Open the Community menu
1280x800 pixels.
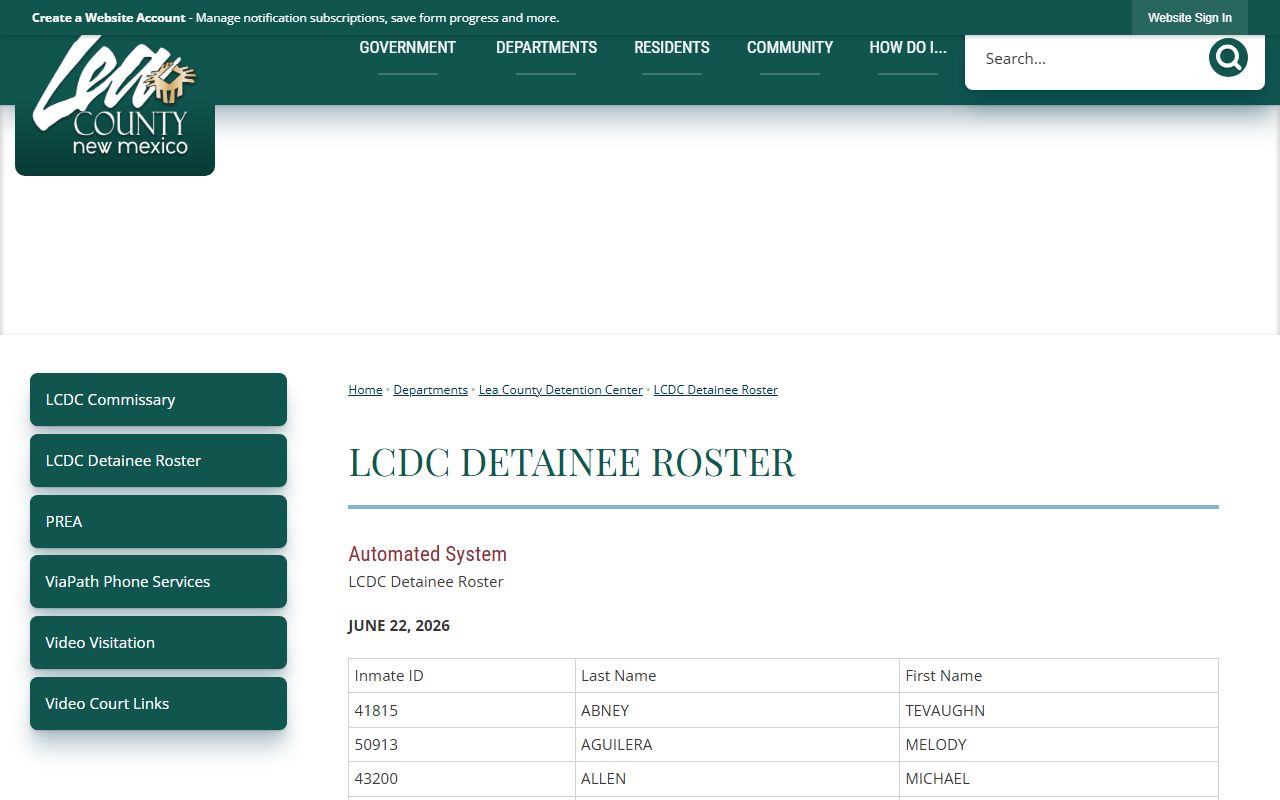tap(790, 47)
